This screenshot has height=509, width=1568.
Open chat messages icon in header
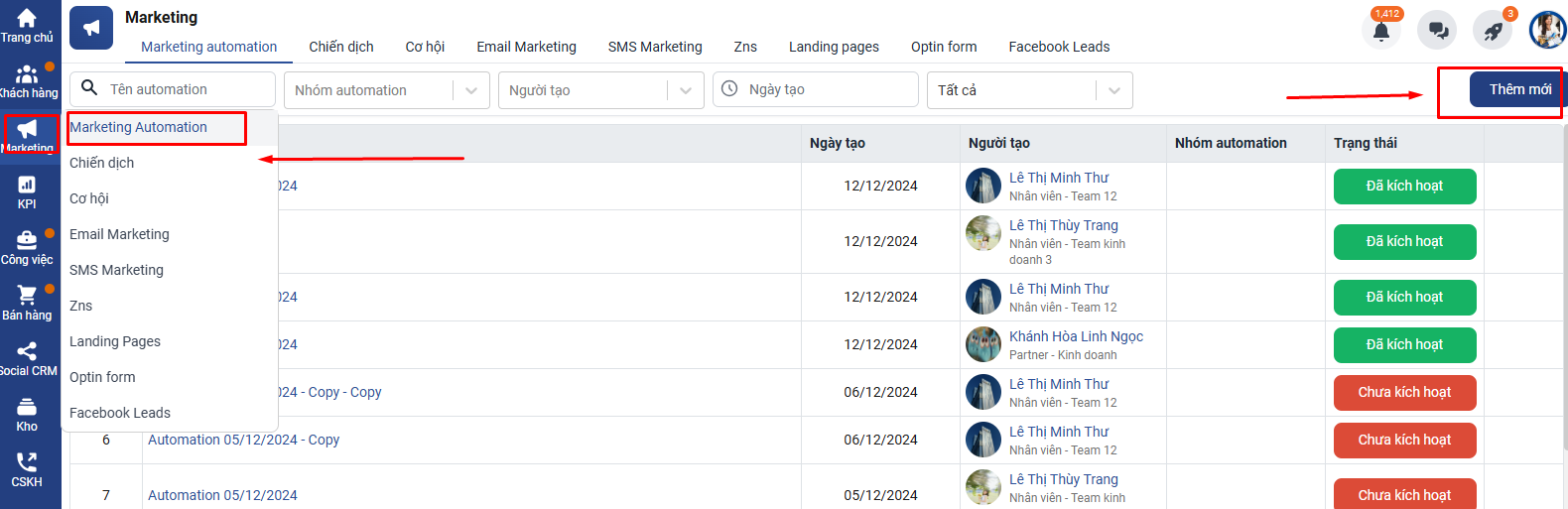[1437, 32]
